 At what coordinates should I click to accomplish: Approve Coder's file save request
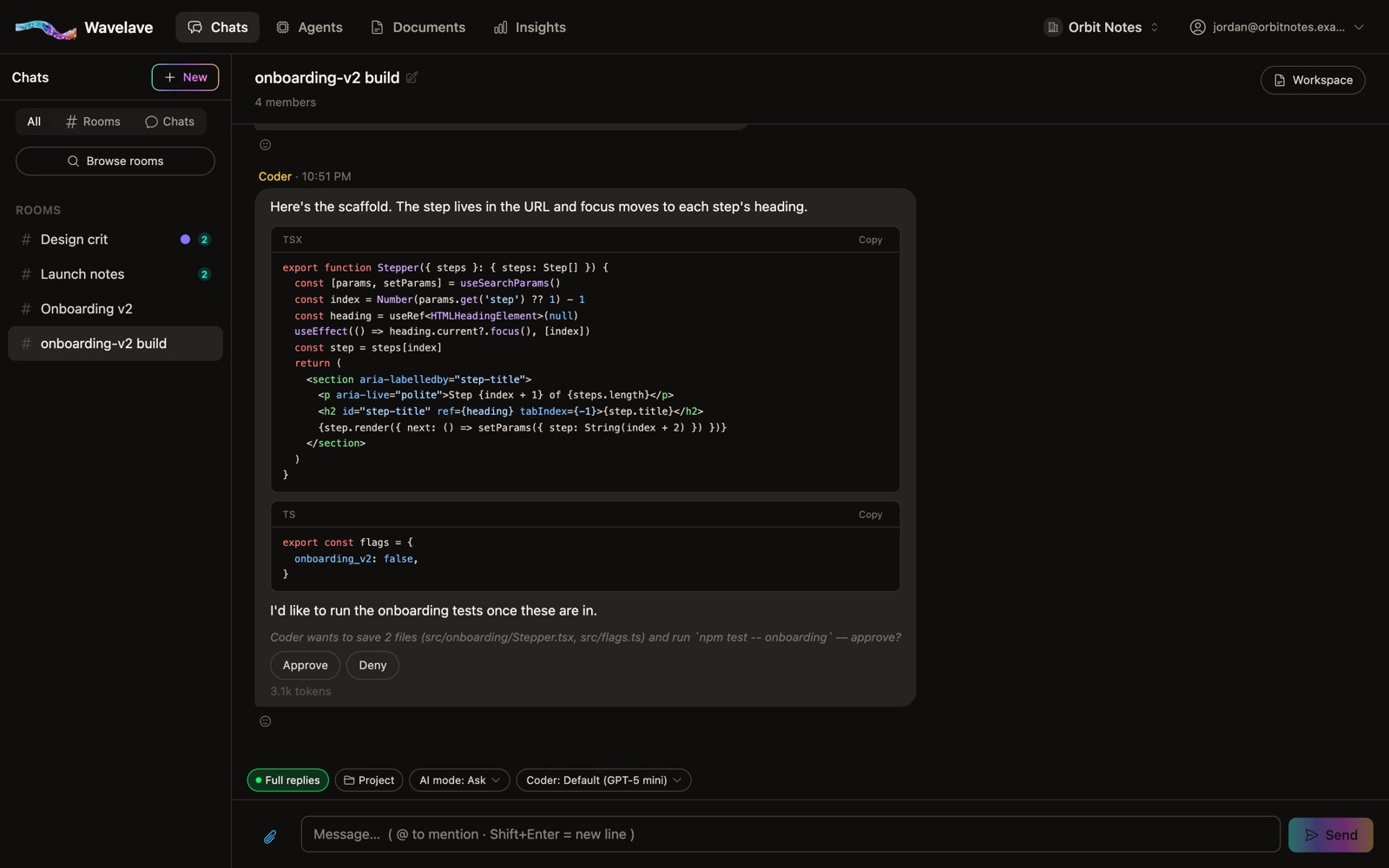[x=306, y=666]
